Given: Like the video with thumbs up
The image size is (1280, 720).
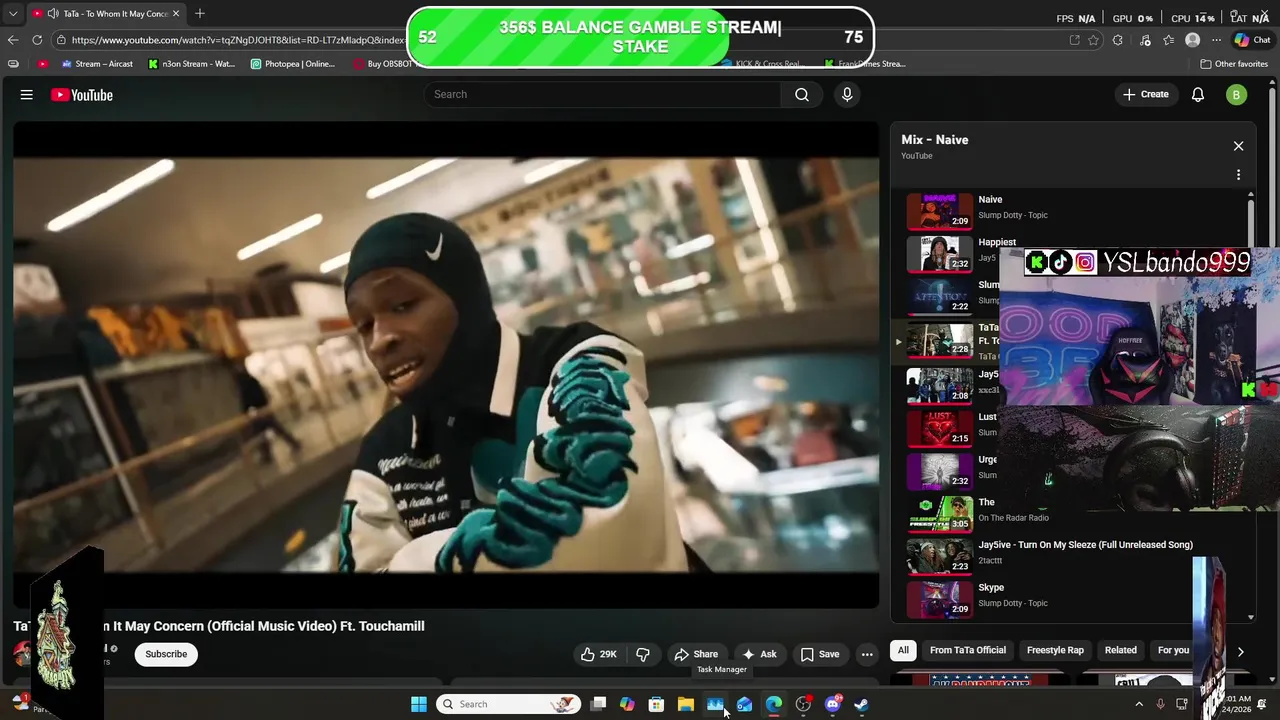Looking at the screenshot, I should 598,654.
